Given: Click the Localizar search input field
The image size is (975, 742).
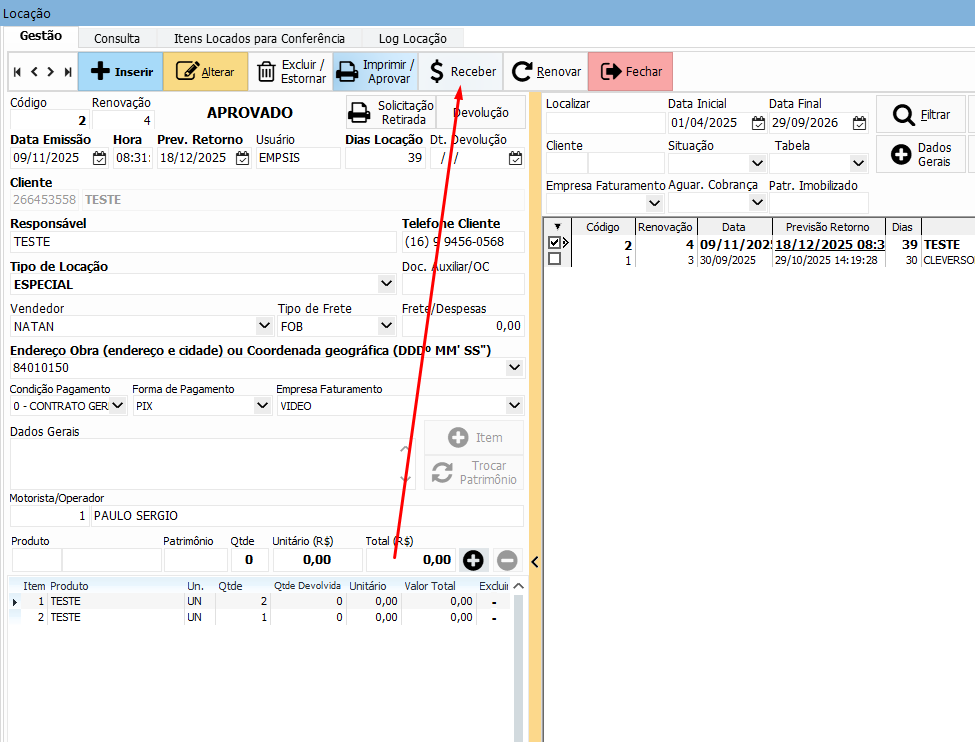Looking at the screenshot, I should click(x=604, y=123).
